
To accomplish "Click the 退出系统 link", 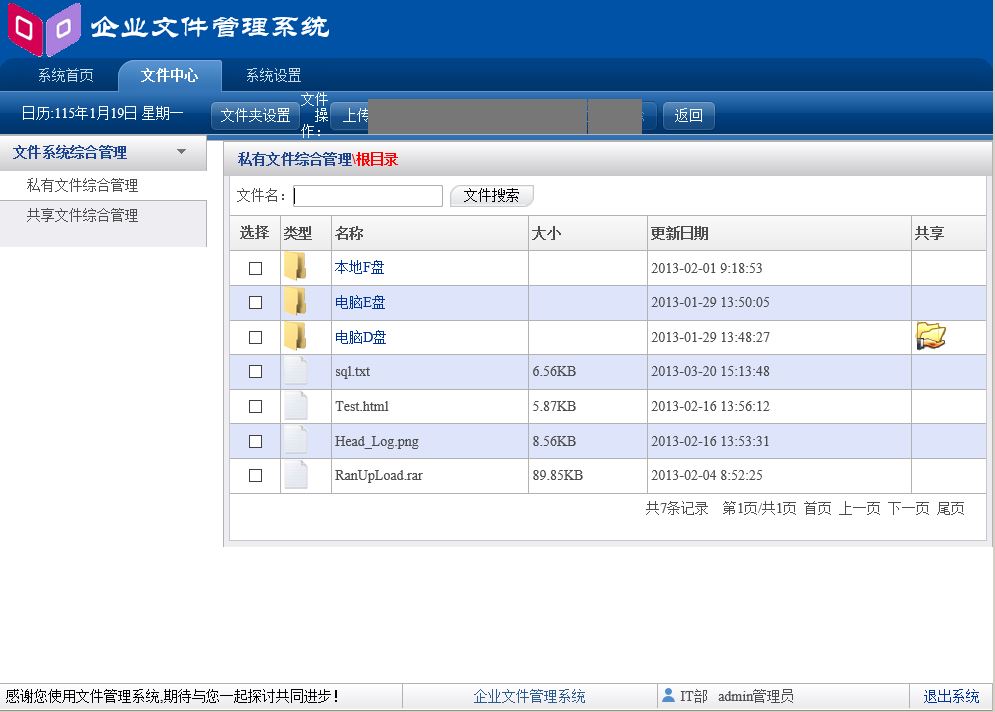I will [x=950, y=696].
